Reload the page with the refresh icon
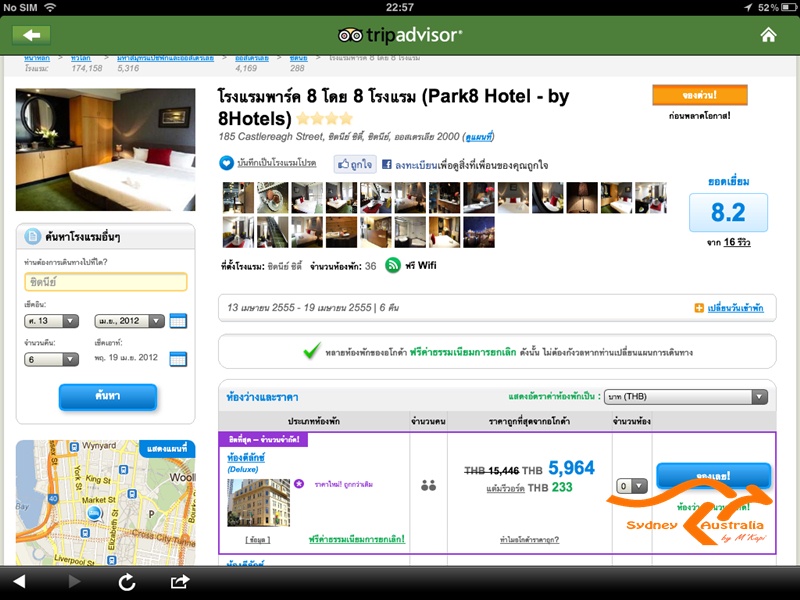Viewport: 800px width, 600px height. coord(127,582)
